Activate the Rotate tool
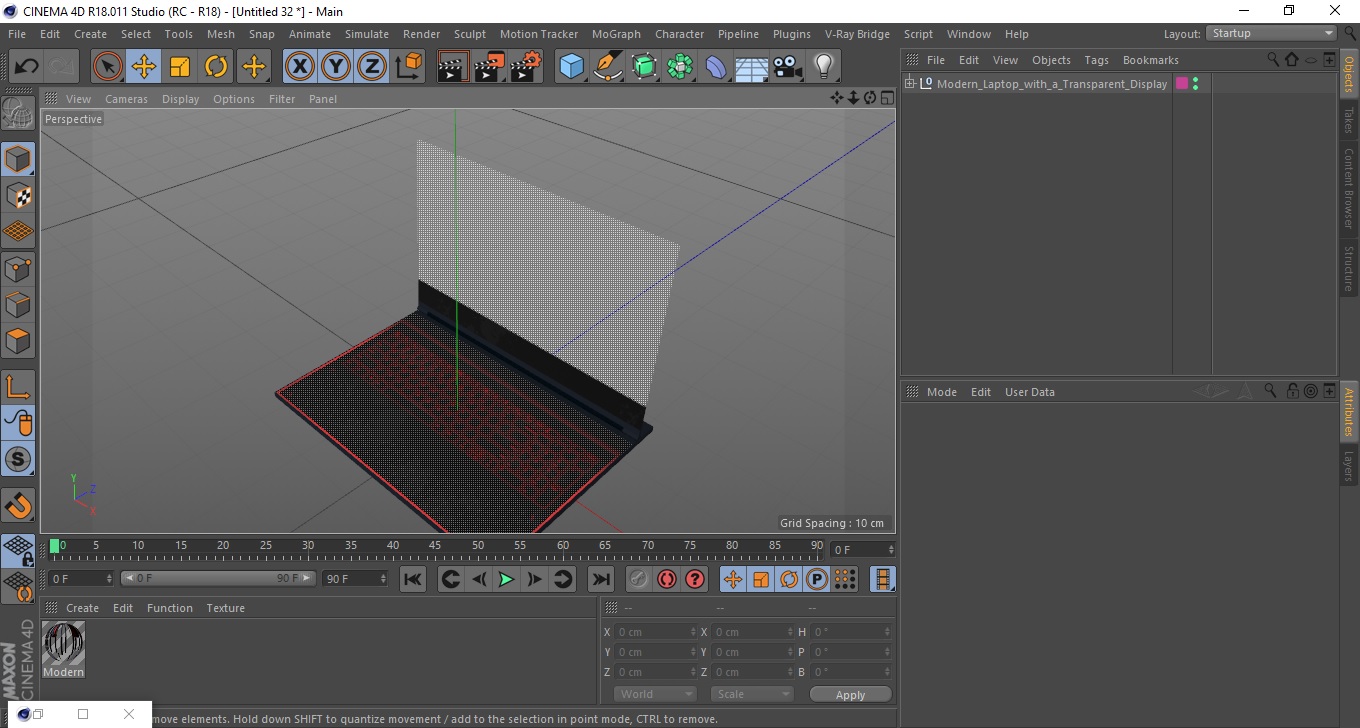 point(216,67)
